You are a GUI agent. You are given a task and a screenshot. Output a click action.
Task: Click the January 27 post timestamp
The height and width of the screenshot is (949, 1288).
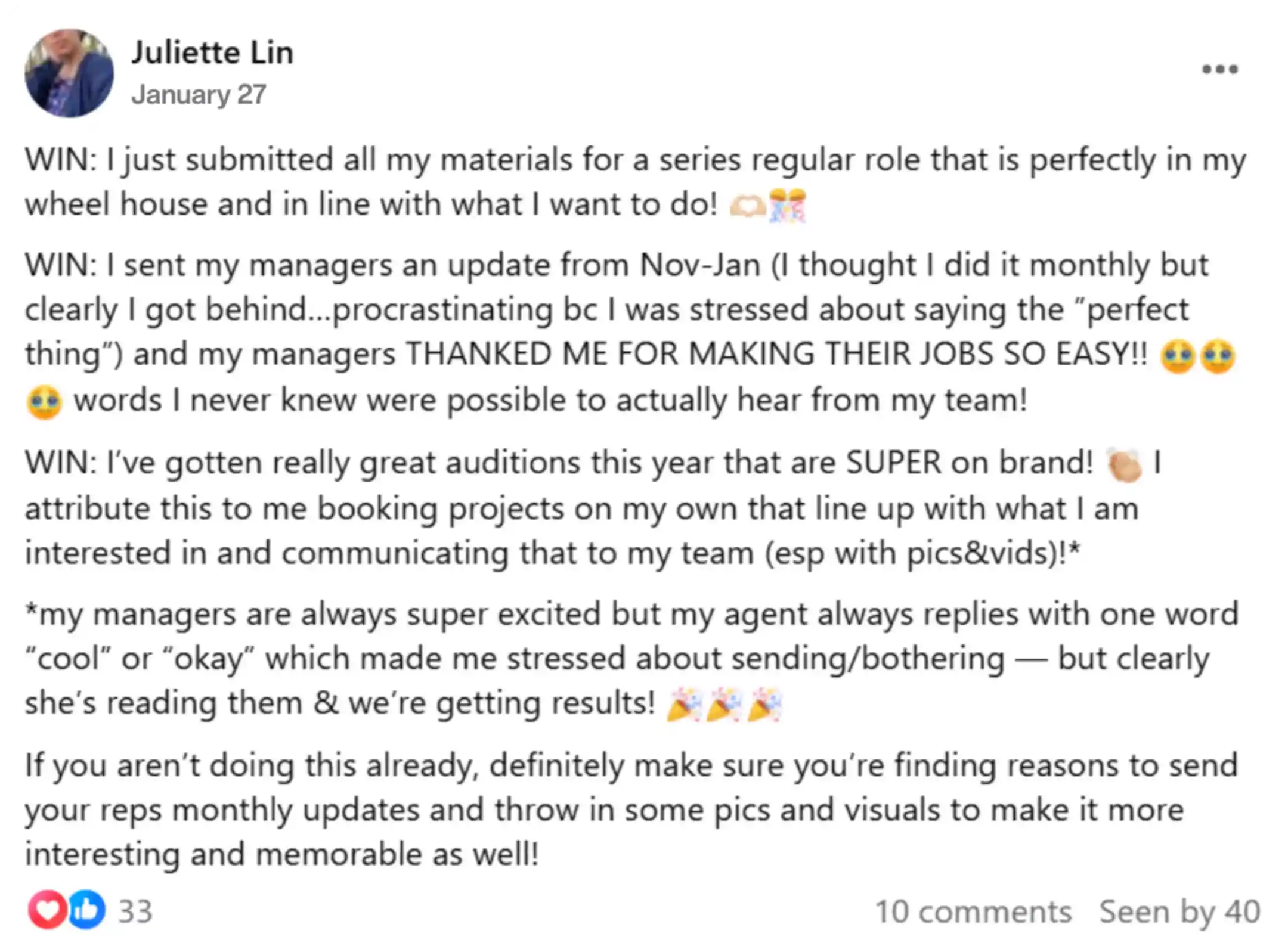pyautogui.click(x=199, y=95)
